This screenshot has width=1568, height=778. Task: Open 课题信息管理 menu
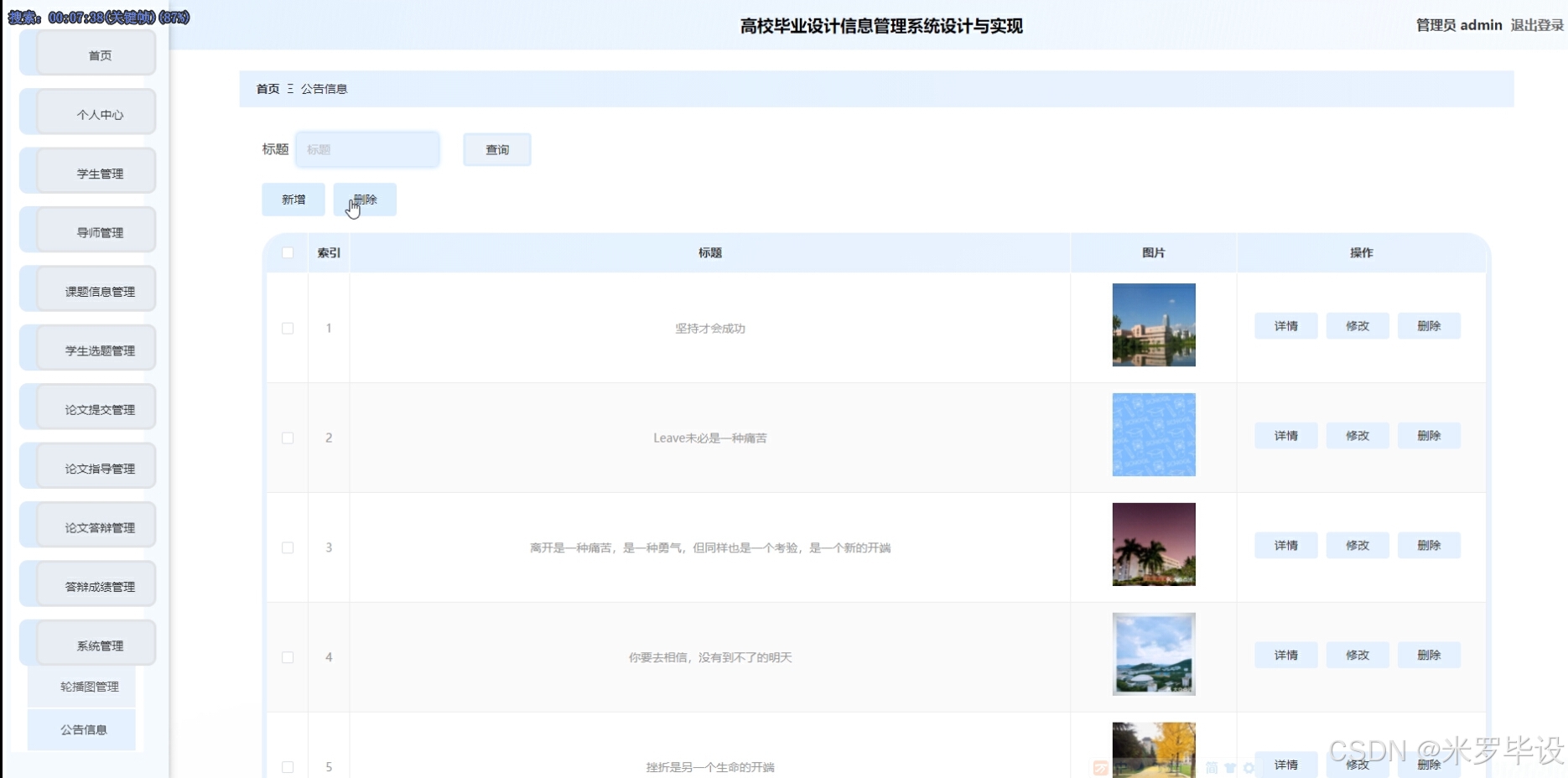point(88,289)
